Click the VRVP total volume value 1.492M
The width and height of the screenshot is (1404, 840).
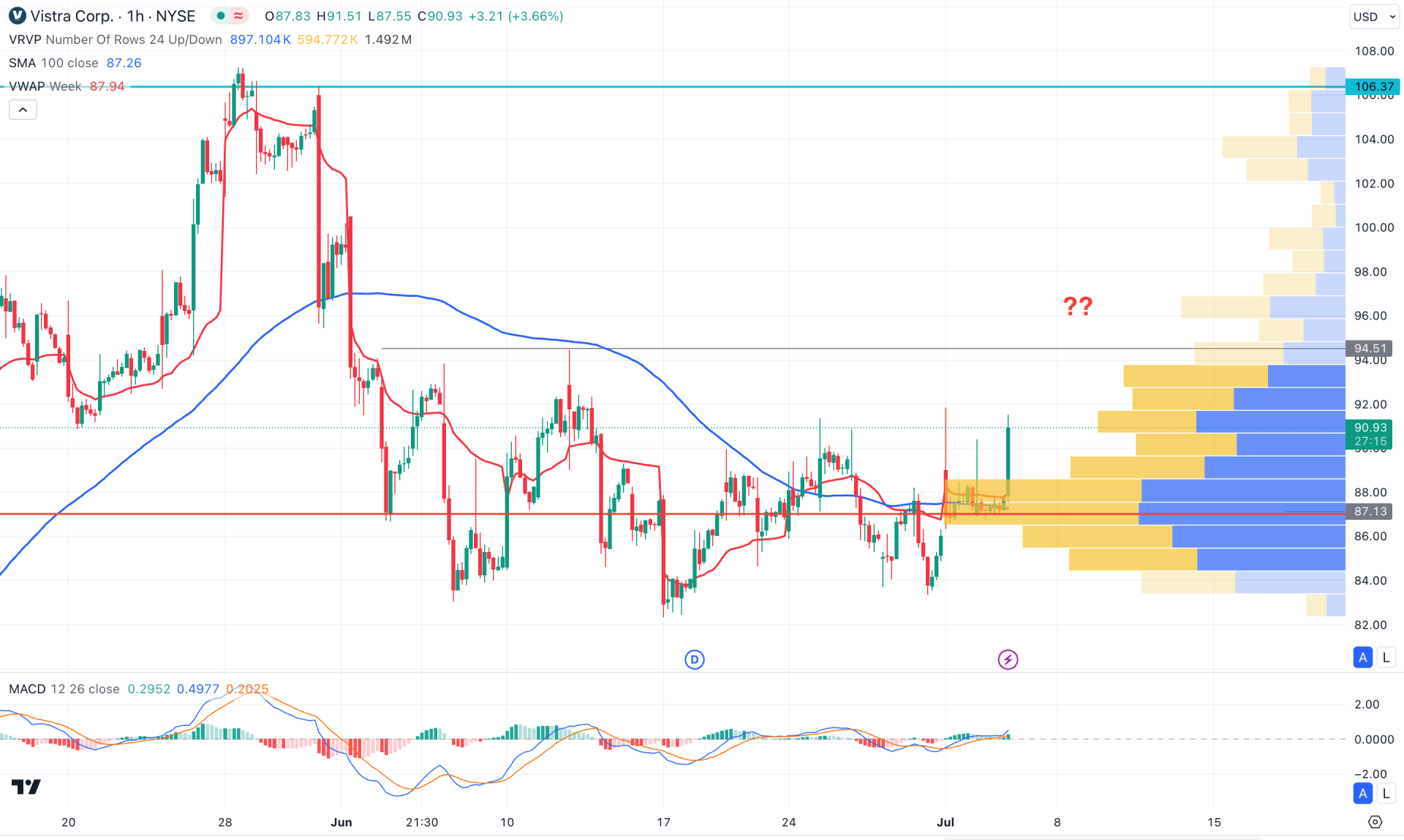click(388, 39)
